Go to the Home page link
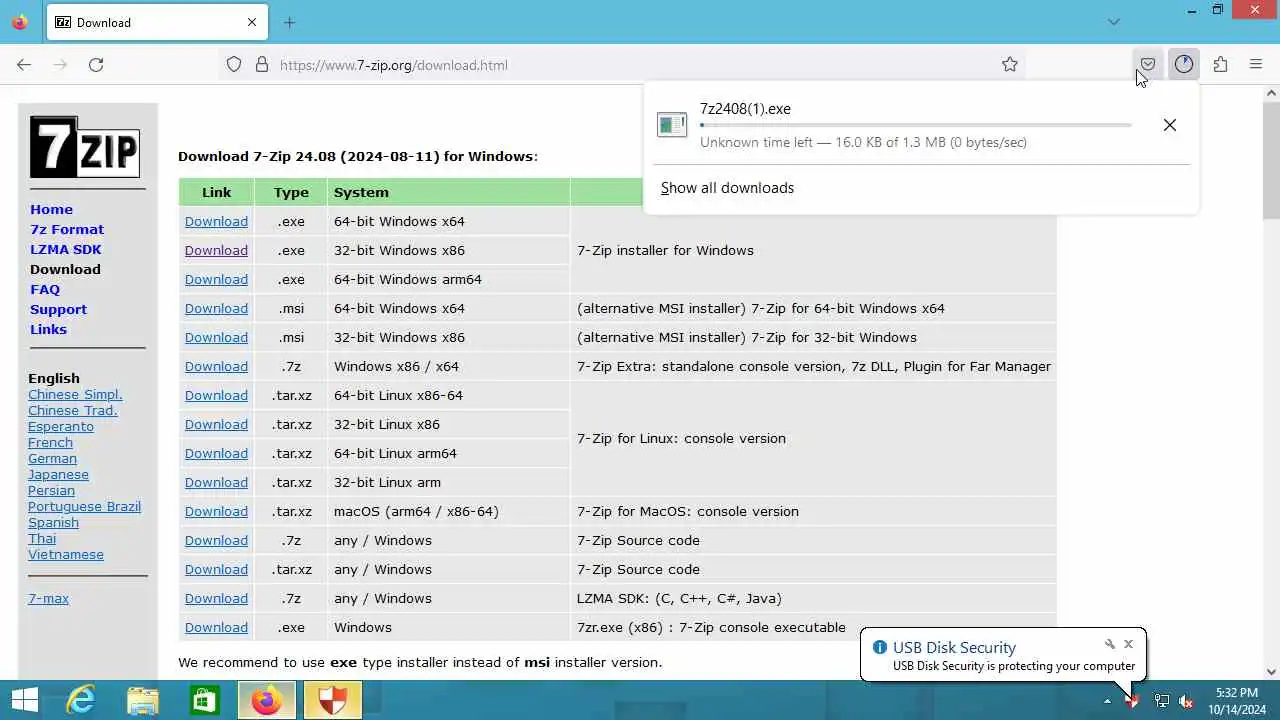1280x720 pixels. tap(51, 209)
